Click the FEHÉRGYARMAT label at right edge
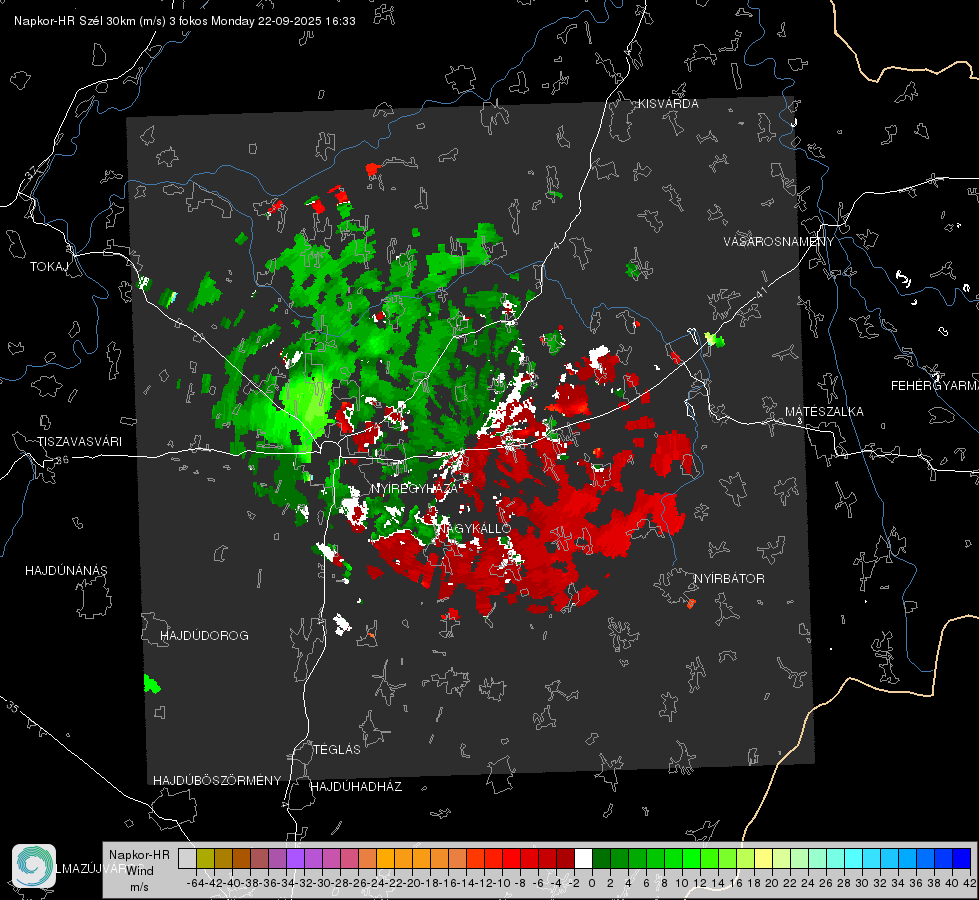979x900 pixels. point(934,386)
